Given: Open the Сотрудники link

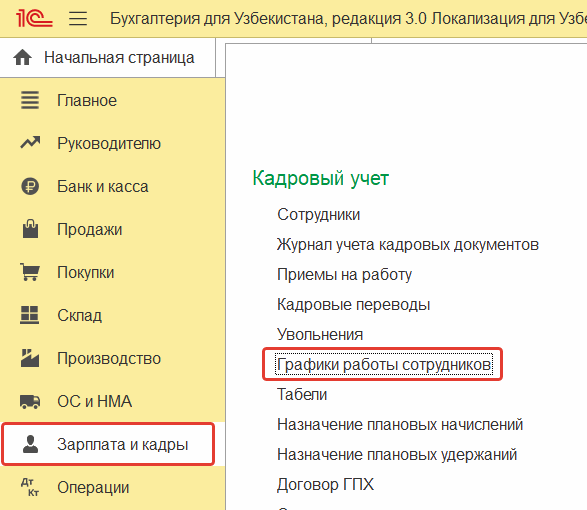Looking at the screenshot, I should point(319,215).
